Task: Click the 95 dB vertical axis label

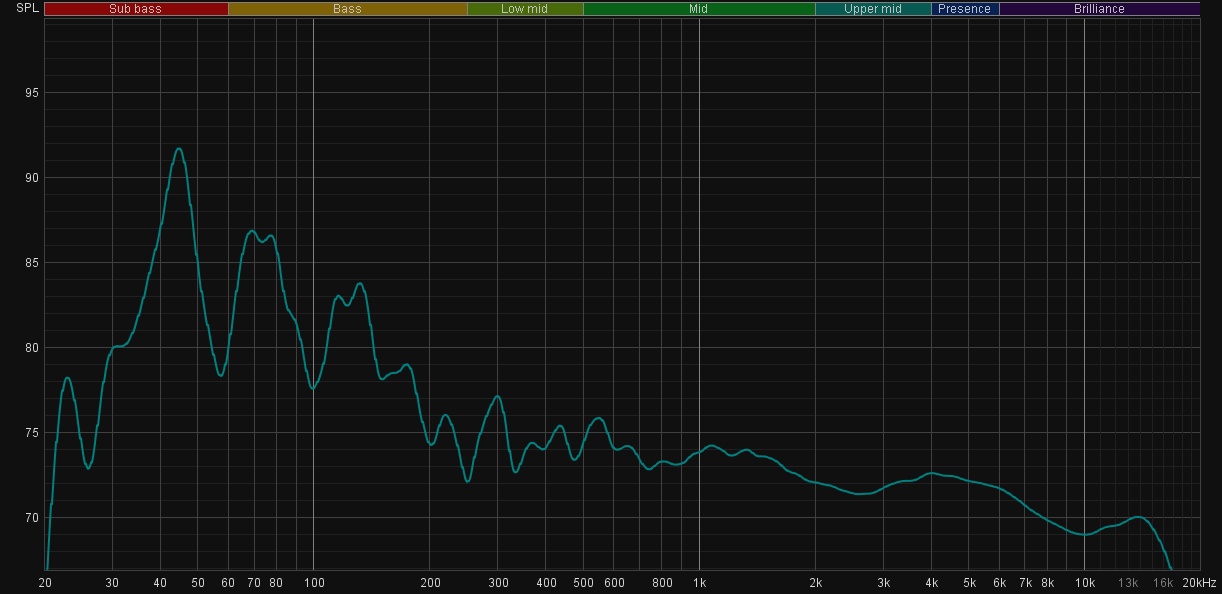Action: pos(32,93)
